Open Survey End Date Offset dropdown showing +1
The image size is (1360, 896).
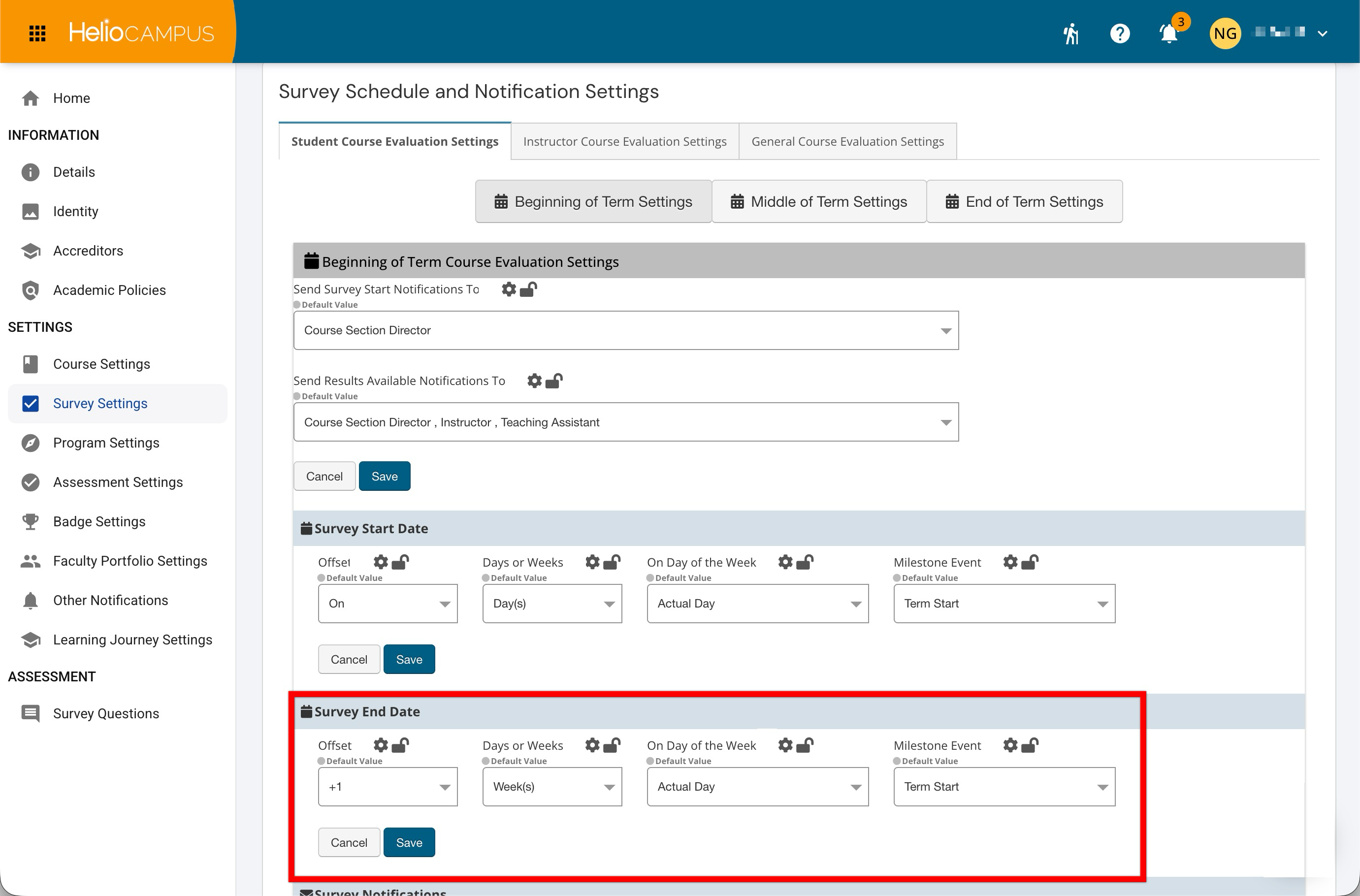point(388,787)
